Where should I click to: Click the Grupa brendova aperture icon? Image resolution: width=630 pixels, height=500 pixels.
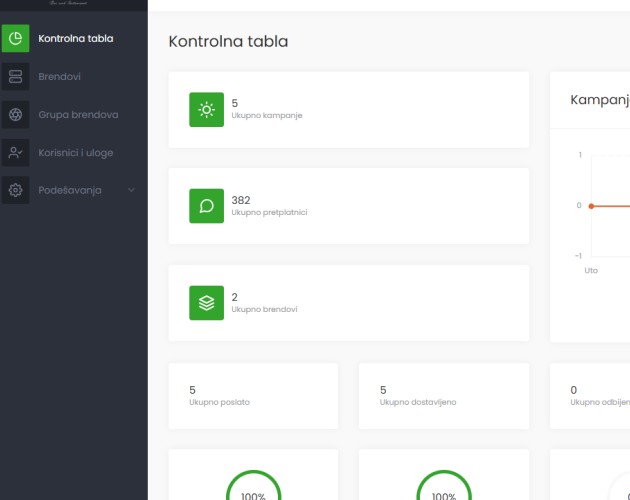(15, 115)
